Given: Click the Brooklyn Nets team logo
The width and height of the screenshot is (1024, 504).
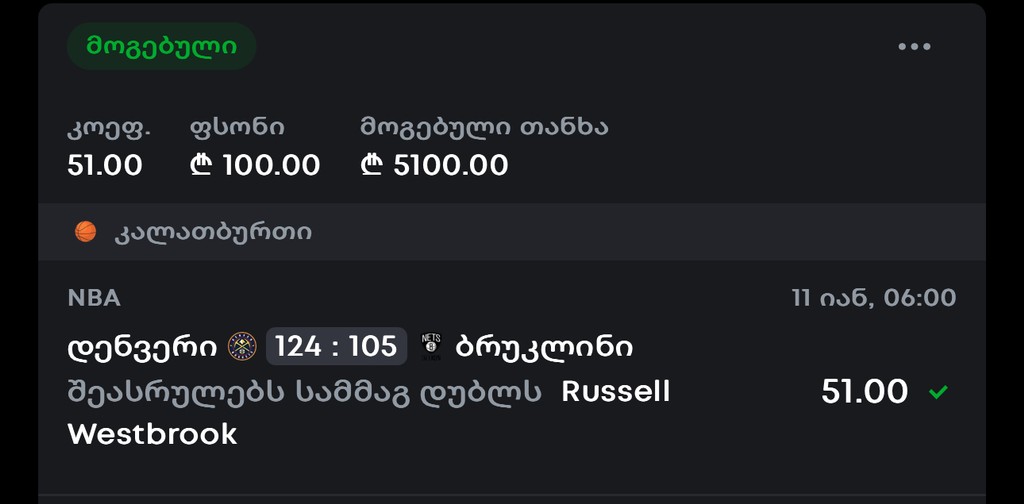Looking at the screenshot, I should pos(431,347).
